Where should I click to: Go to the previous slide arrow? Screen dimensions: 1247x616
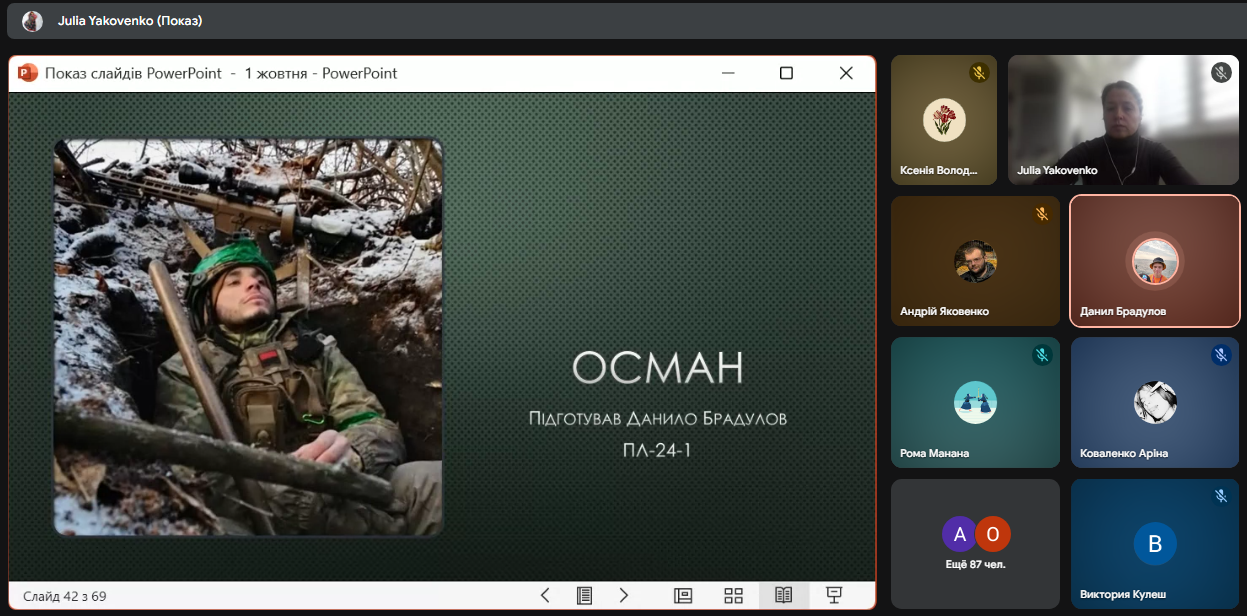pos(545,596)
